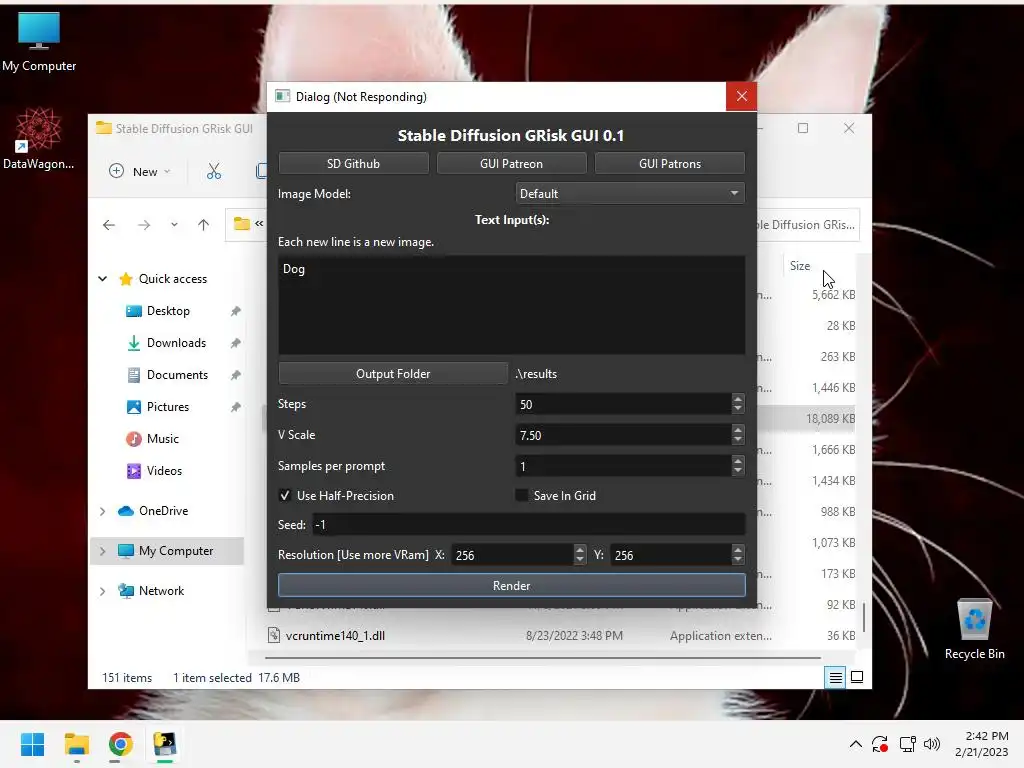The image size is (1024, 768).
Task: Decrease resolution Y value
Action: coord(738,560)
